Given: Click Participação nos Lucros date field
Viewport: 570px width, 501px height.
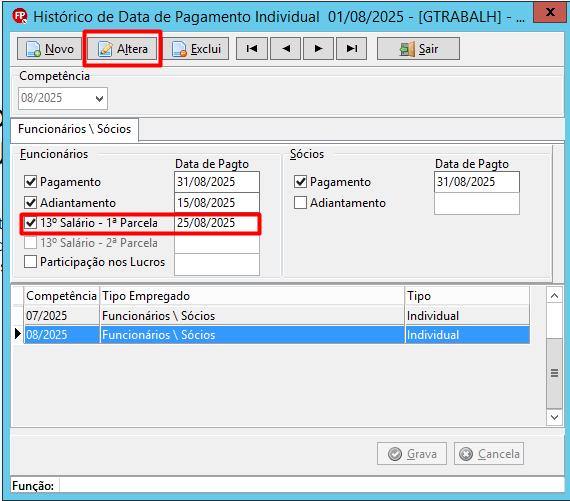Looking at the screenshot, I should (217, 264).
